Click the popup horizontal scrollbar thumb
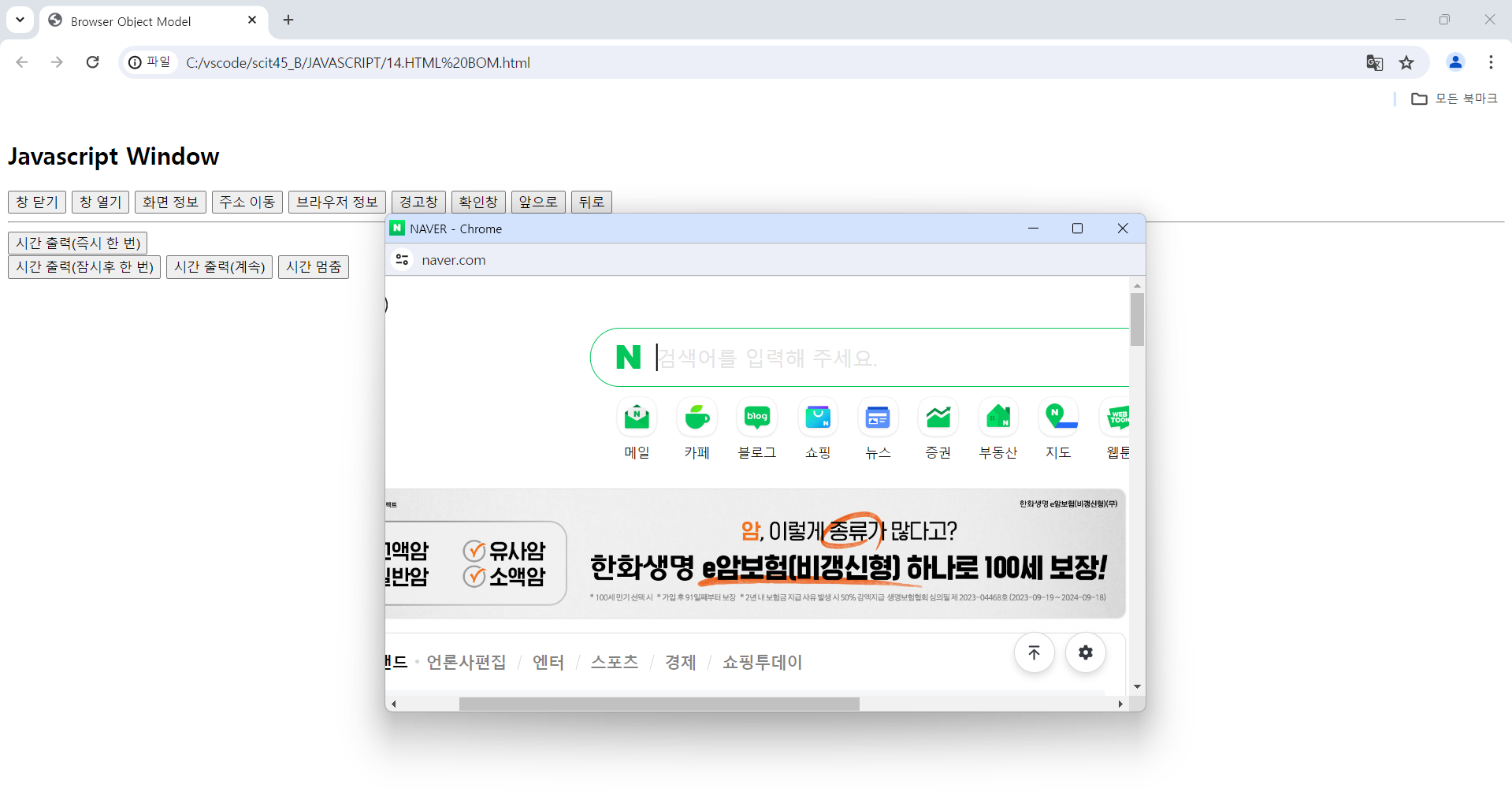The width and height of the screenshot is (1512, 799). [x=659, y=704]
